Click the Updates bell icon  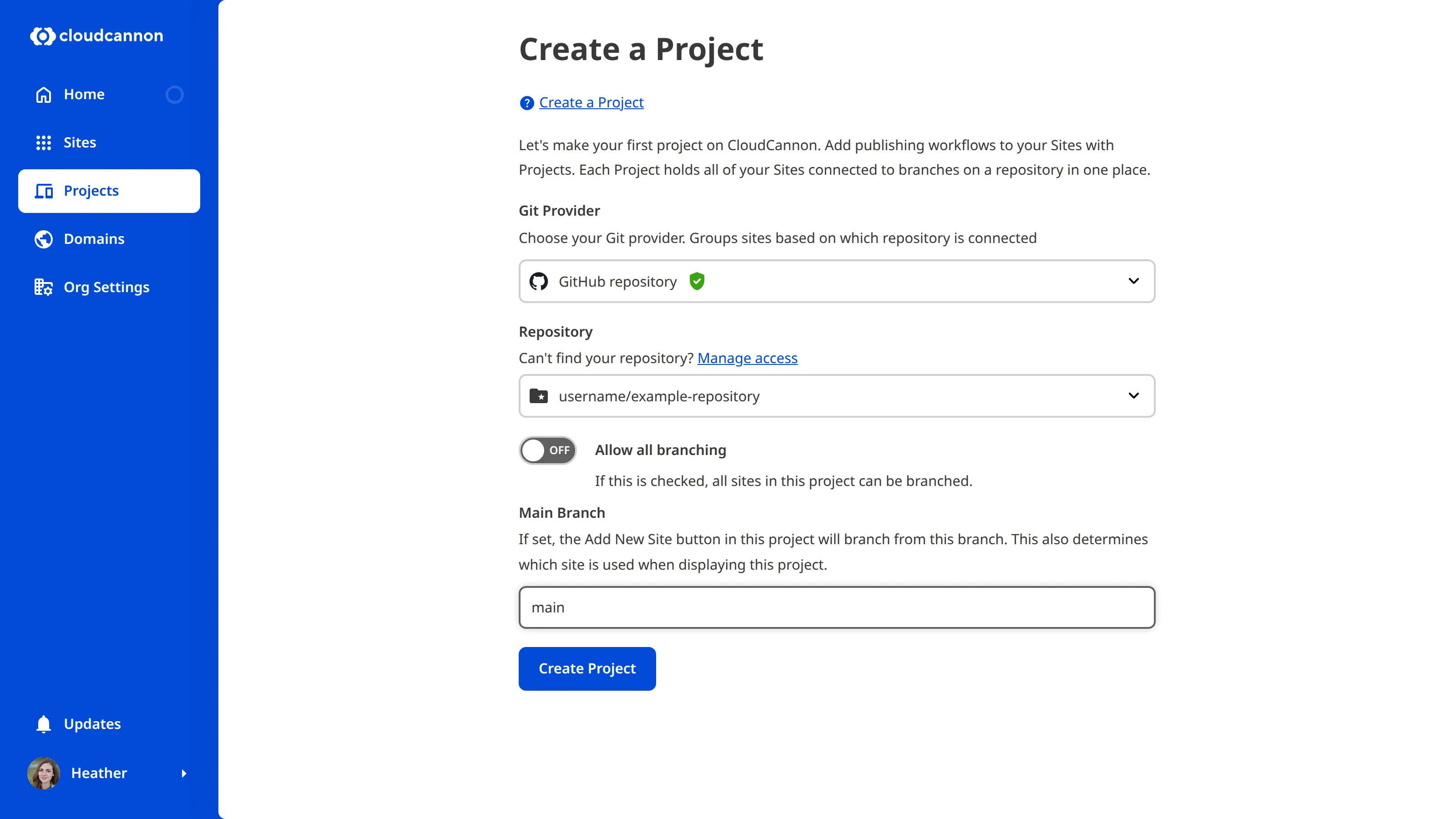(x=44, y=724)
